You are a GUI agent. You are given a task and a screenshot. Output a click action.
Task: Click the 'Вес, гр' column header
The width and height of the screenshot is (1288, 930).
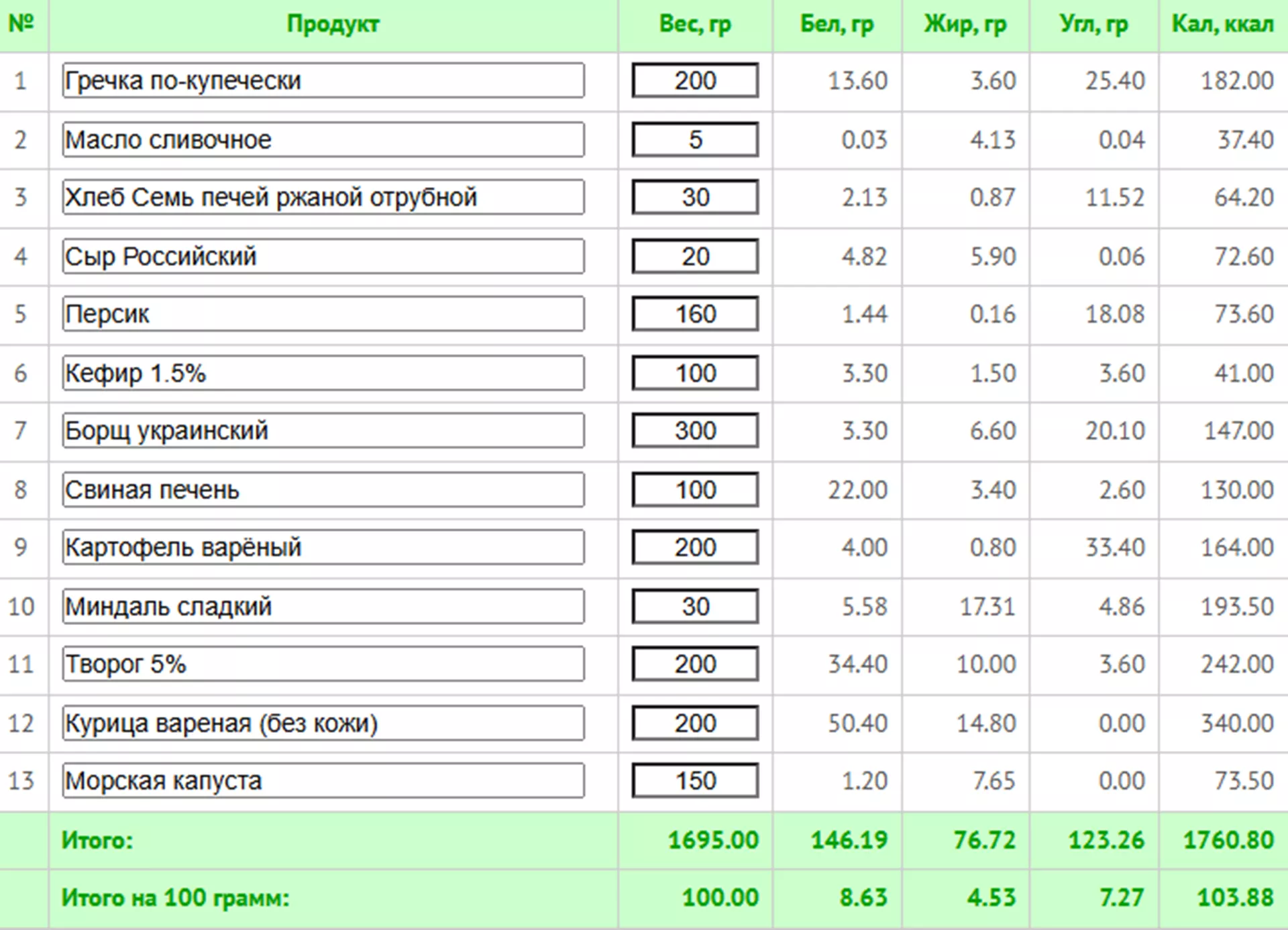coord(695,24)
